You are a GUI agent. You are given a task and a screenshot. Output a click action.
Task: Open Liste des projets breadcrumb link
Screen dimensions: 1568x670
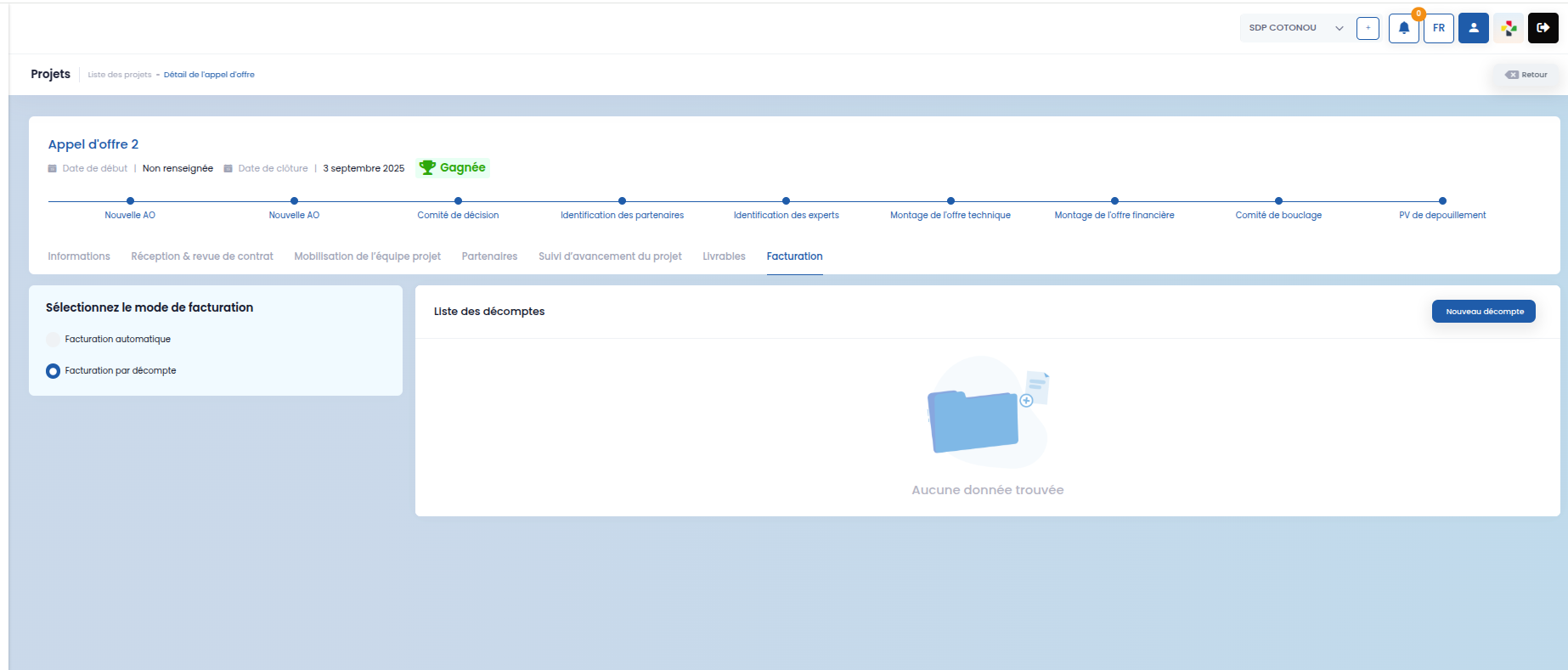pyautogui.click(x=120, y=75)
